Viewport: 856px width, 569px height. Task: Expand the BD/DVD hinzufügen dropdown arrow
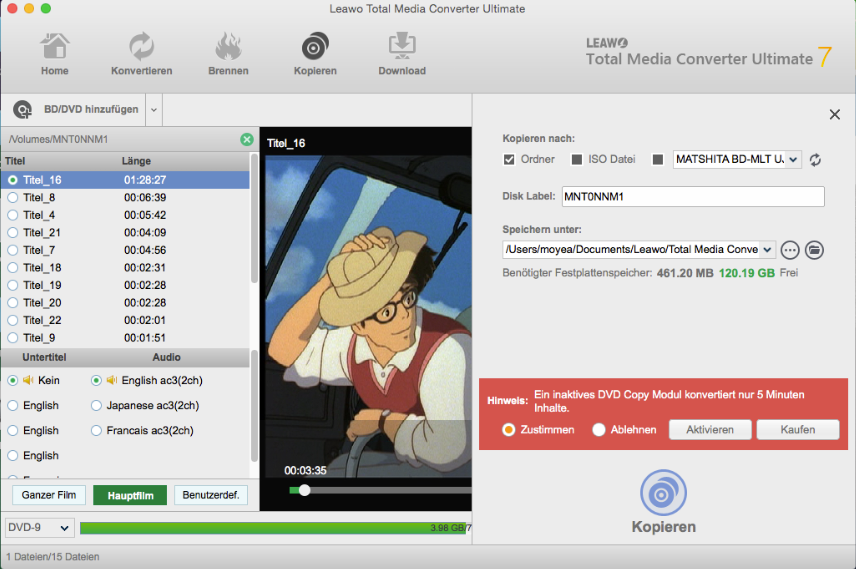(x=154, y=110)
